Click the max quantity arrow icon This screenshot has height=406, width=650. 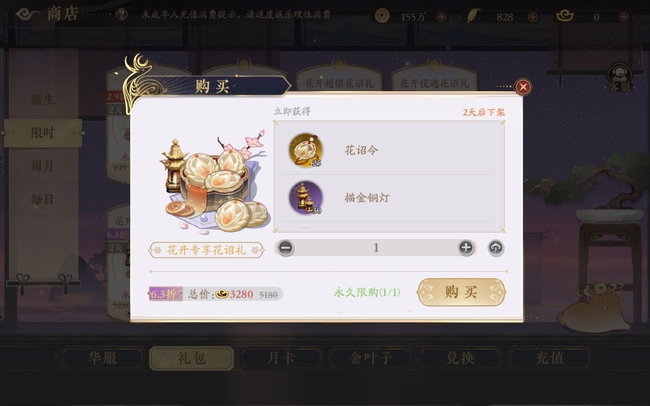point(496,248)
